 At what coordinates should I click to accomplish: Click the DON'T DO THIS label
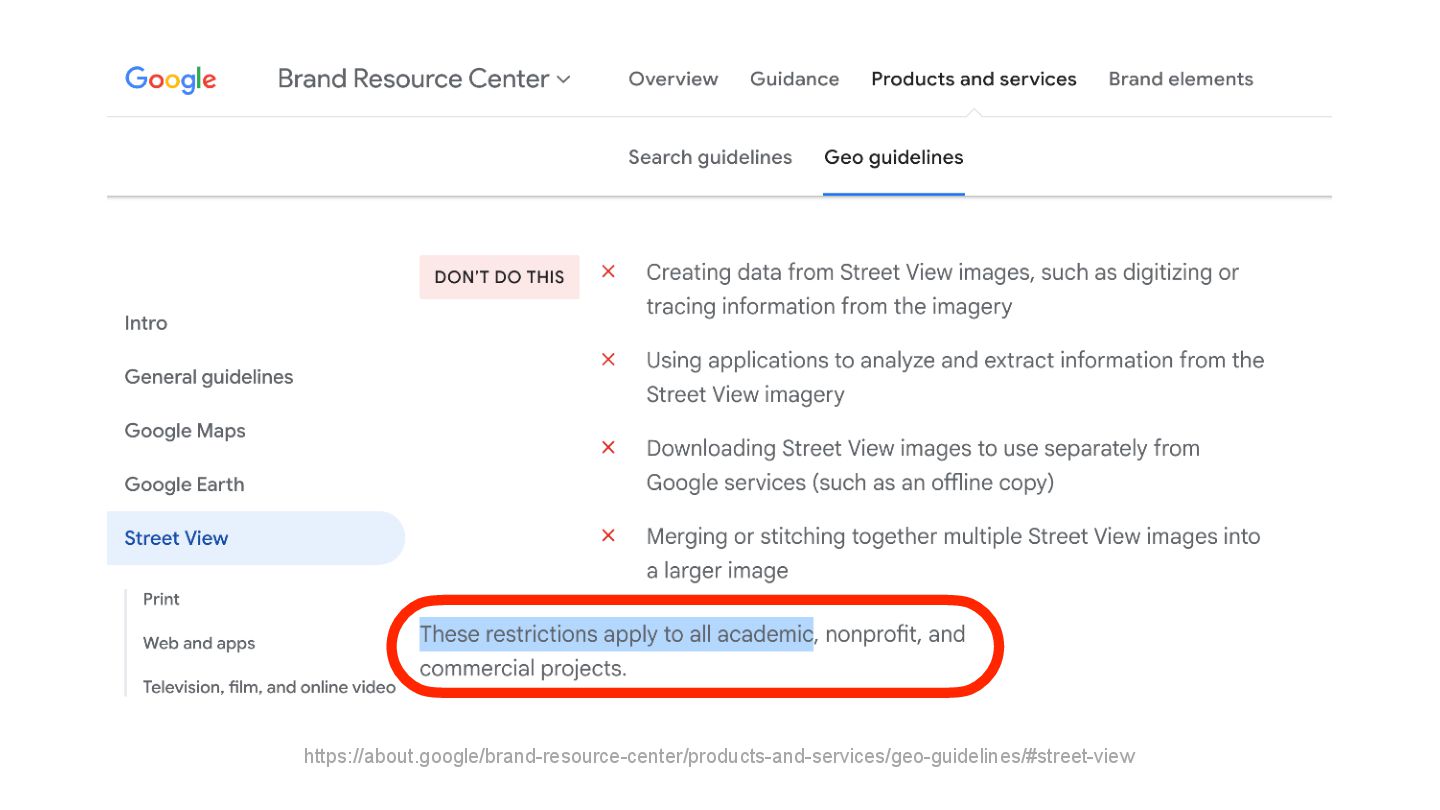click(x=499, y=277)
